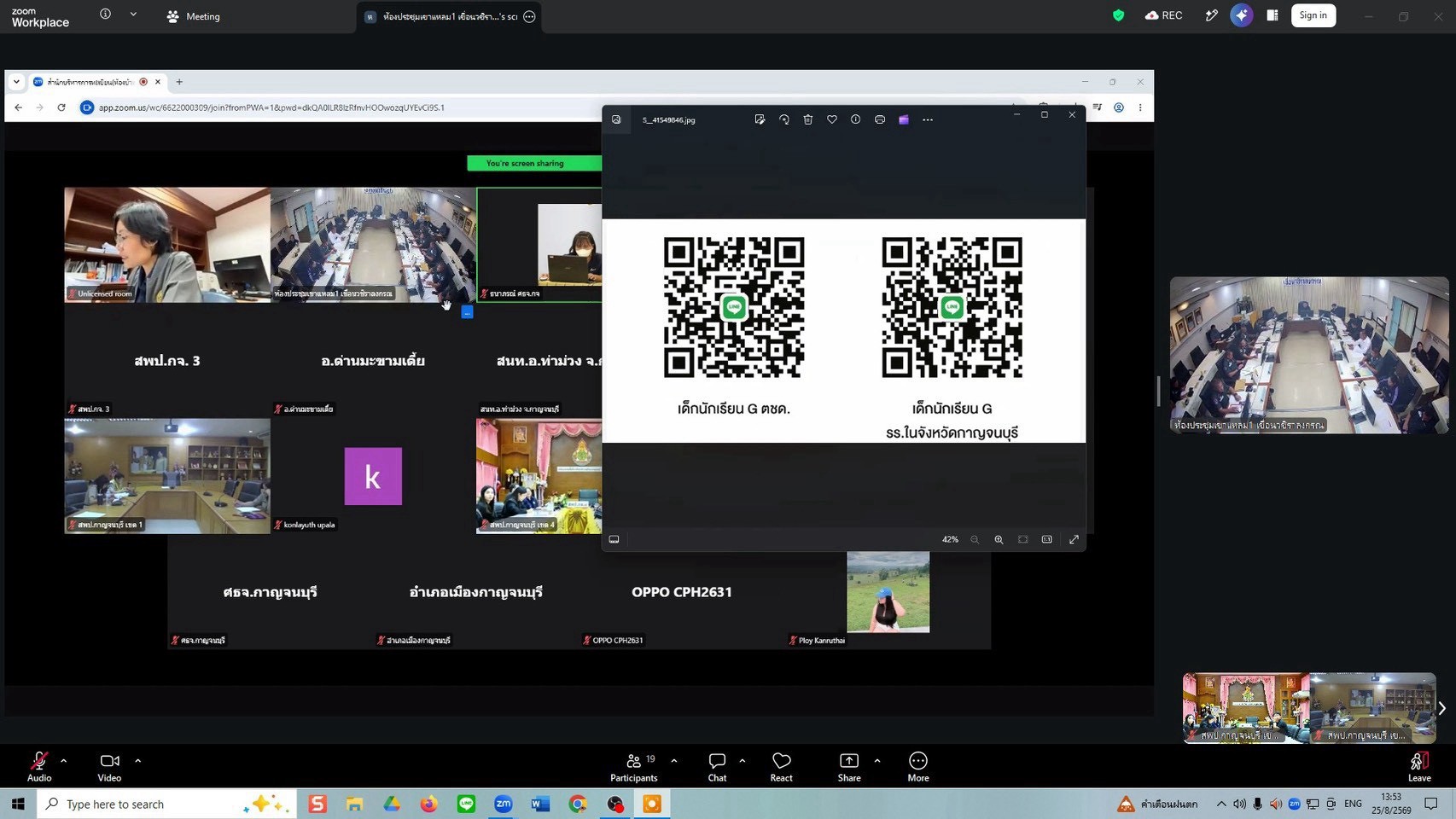The width and height of the screenshot is (1456, 819).
Task: Open the tab search dropdown in the browser
Action: (16, 82)
